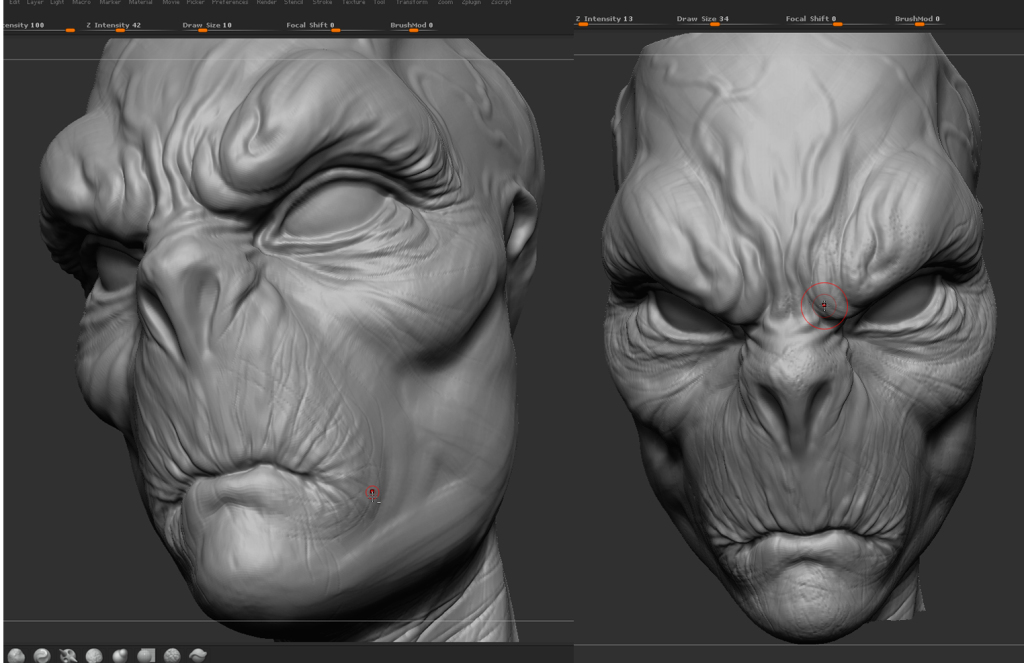Open the Tool menu
Image resolution: width=1024 pixels, height=663 pixels.
pyautogui.click(x=379, y=3)
